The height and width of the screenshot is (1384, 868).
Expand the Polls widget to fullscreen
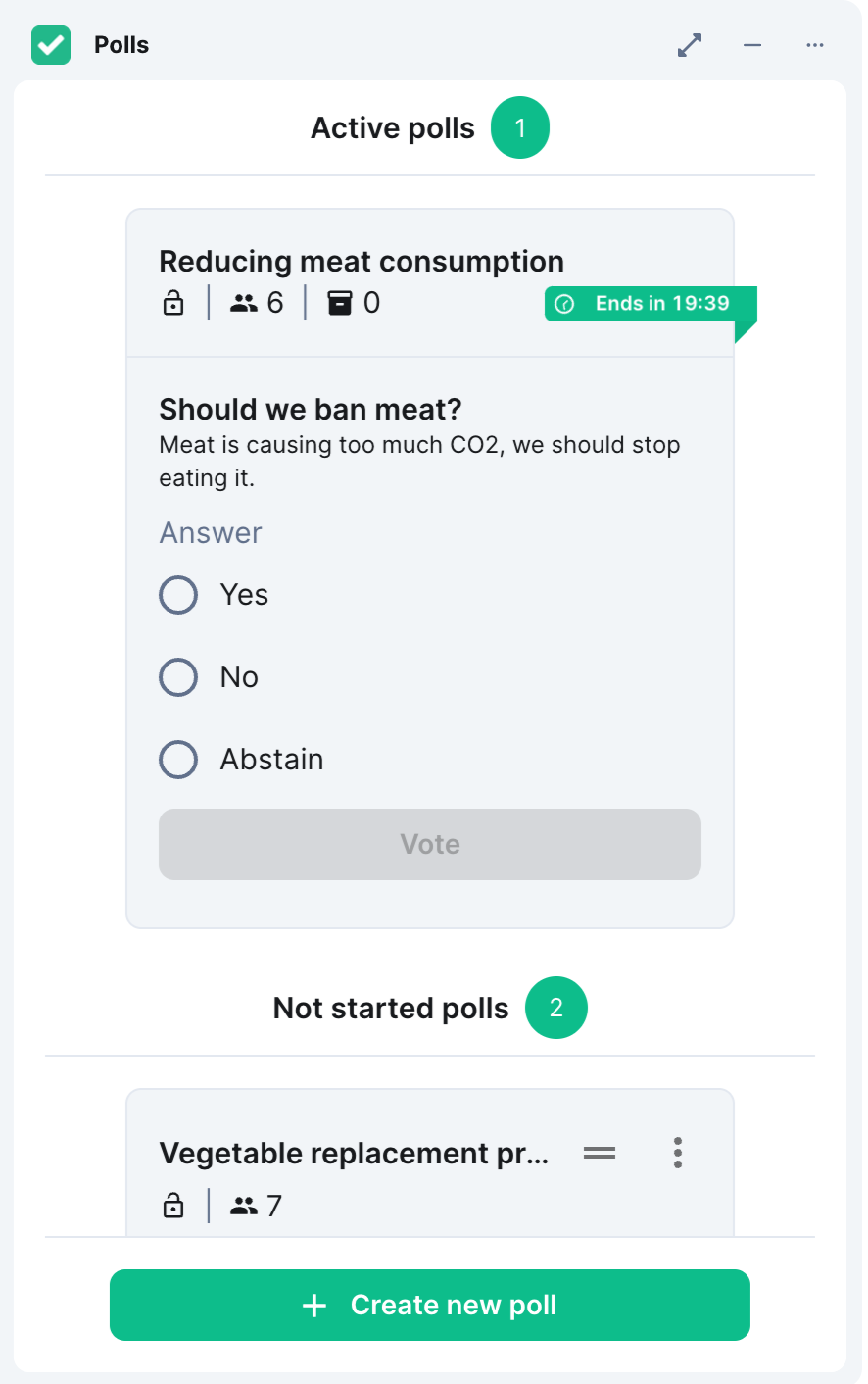(x=690, y=45)
